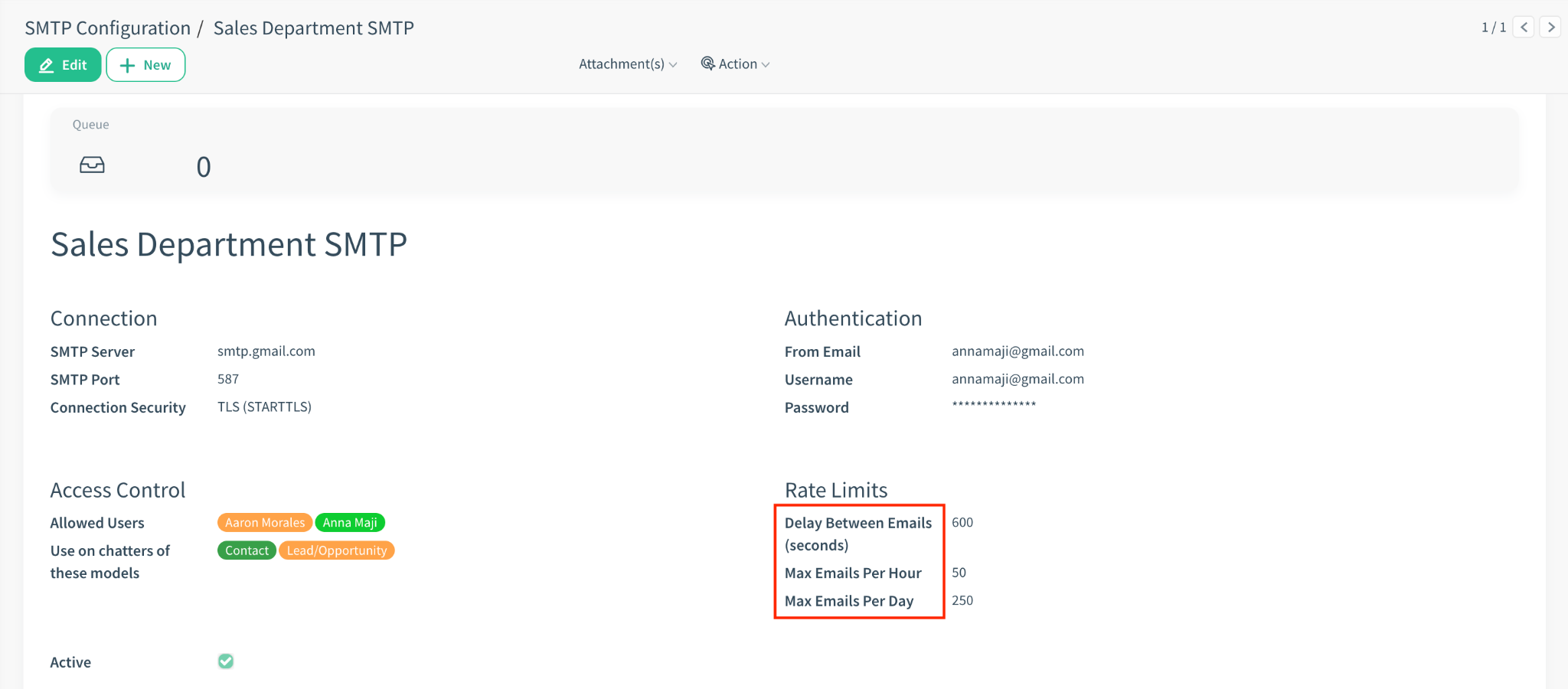Image resolution: width=1568 pixels, height=689 pixels.
Task: Click the SMTP Configuration breadcrumb
Action: coord(106,28)
